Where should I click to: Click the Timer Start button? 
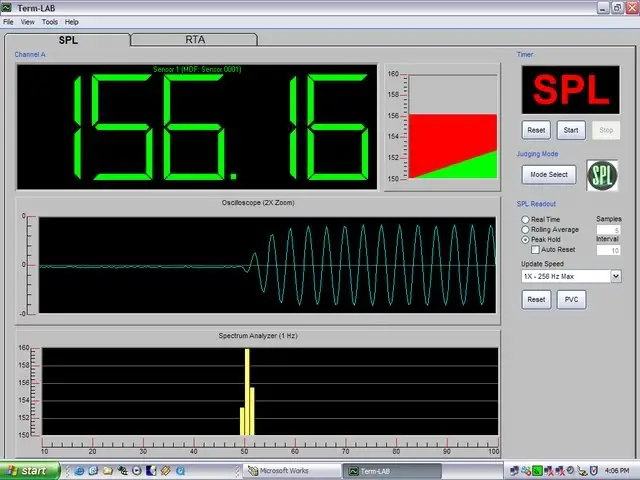tap(571, 130)
